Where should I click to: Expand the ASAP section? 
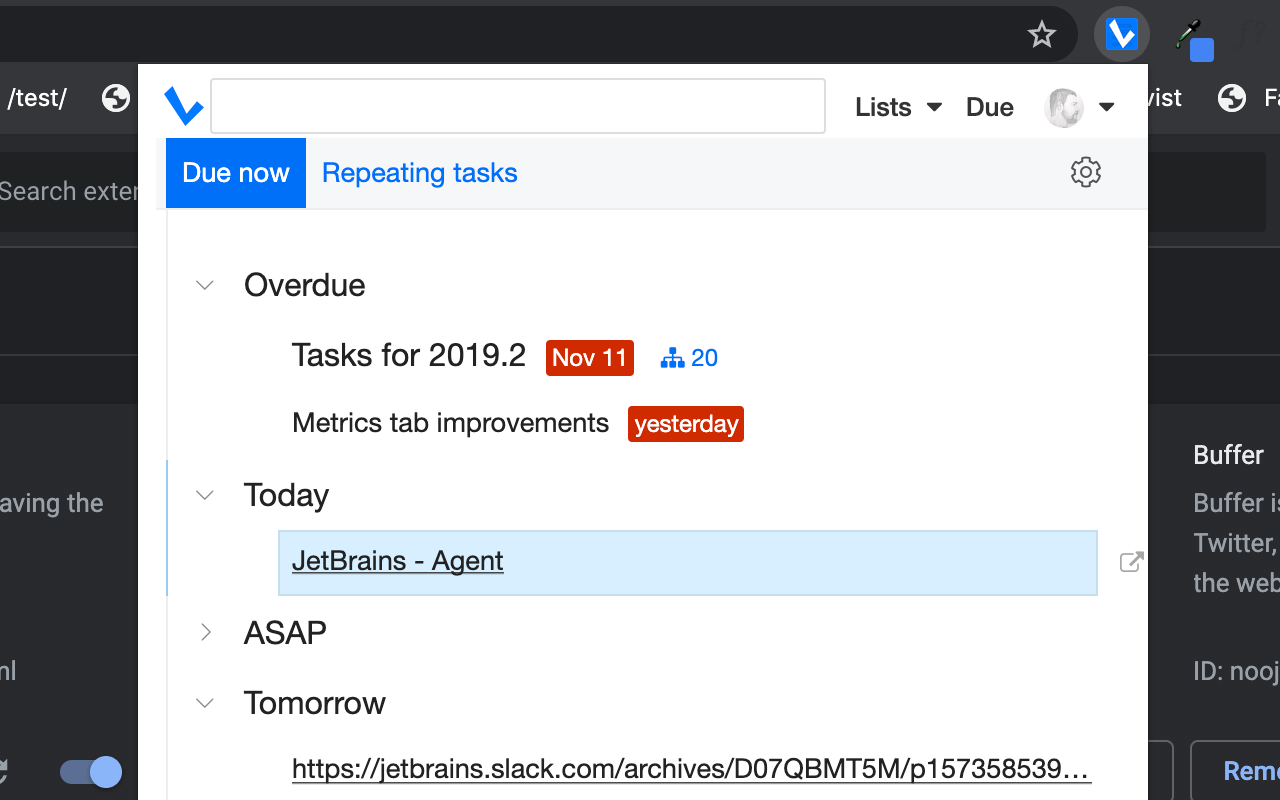205,632
